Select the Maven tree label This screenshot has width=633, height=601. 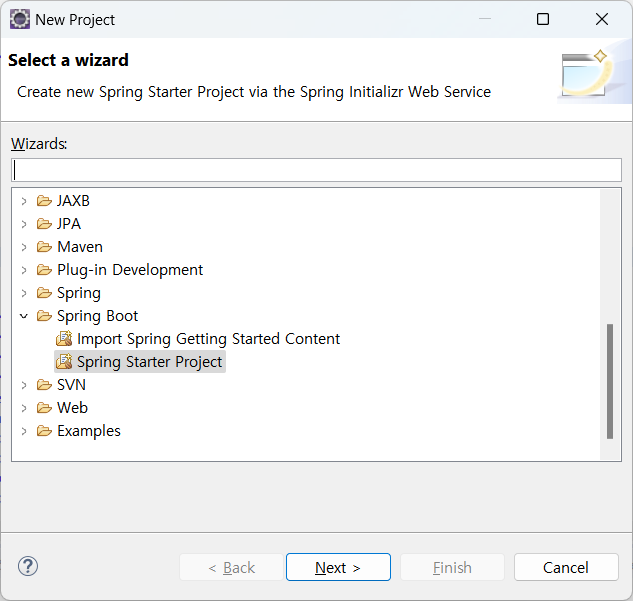80,247
